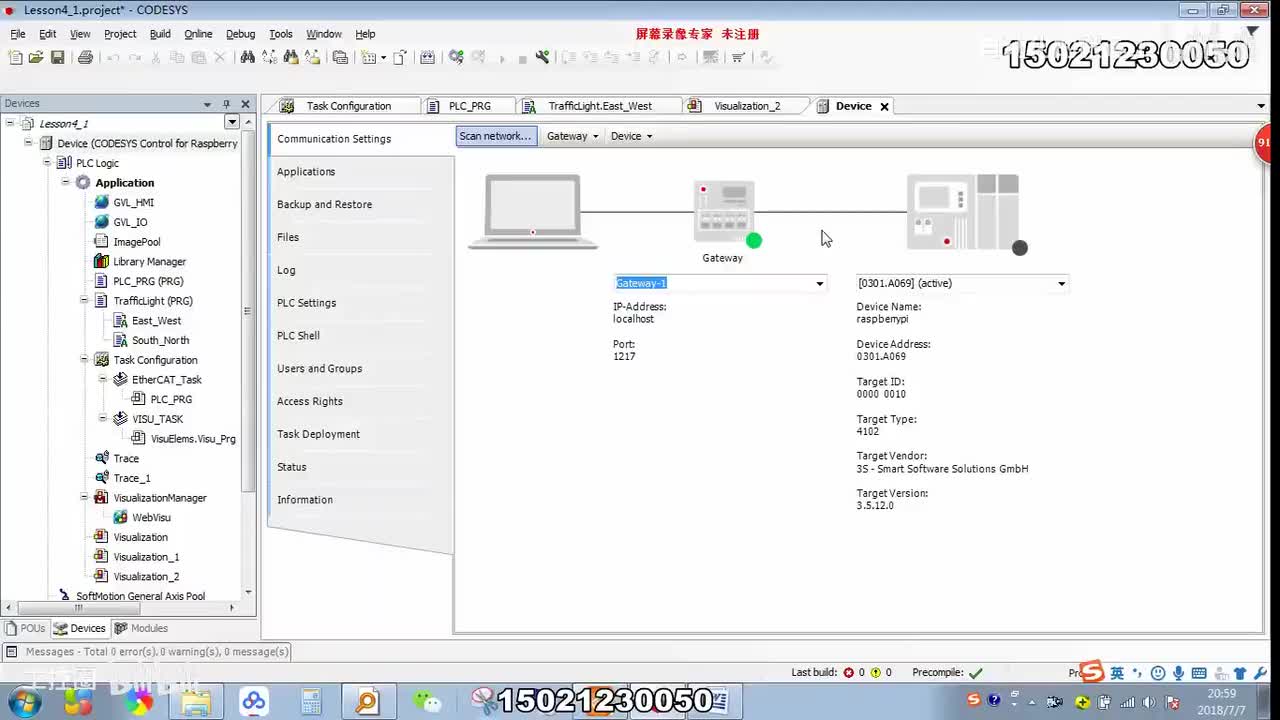The height and width of the screenshot is (720, 1280).
Task: Open the Tools menu
Action: pos(281,34)
